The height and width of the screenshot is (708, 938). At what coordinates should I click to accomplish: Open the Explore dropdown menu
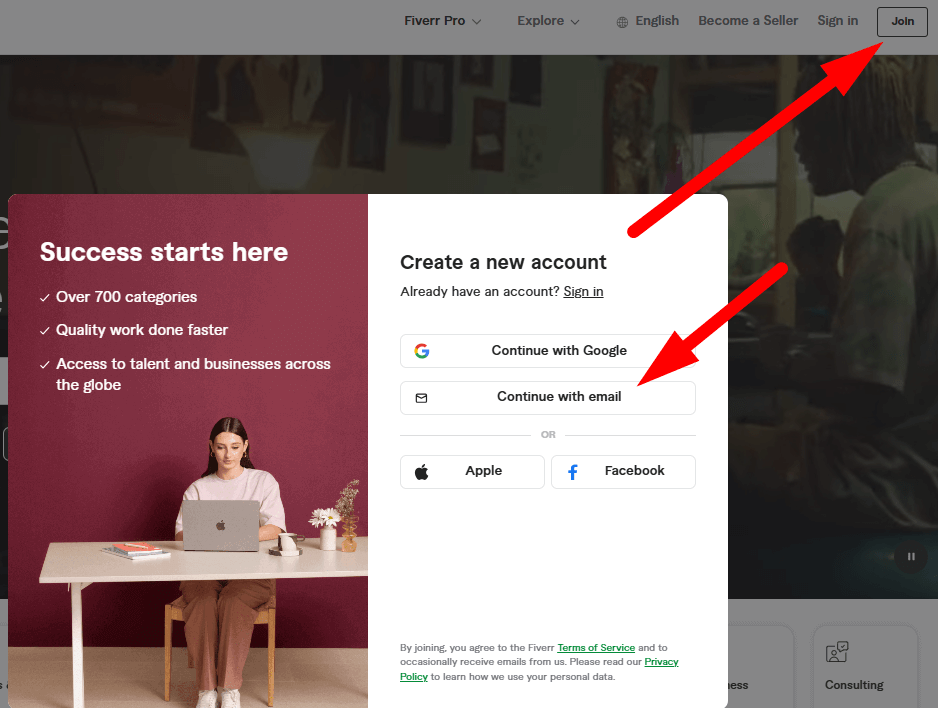pyautogui.click(x=548, y=21)
